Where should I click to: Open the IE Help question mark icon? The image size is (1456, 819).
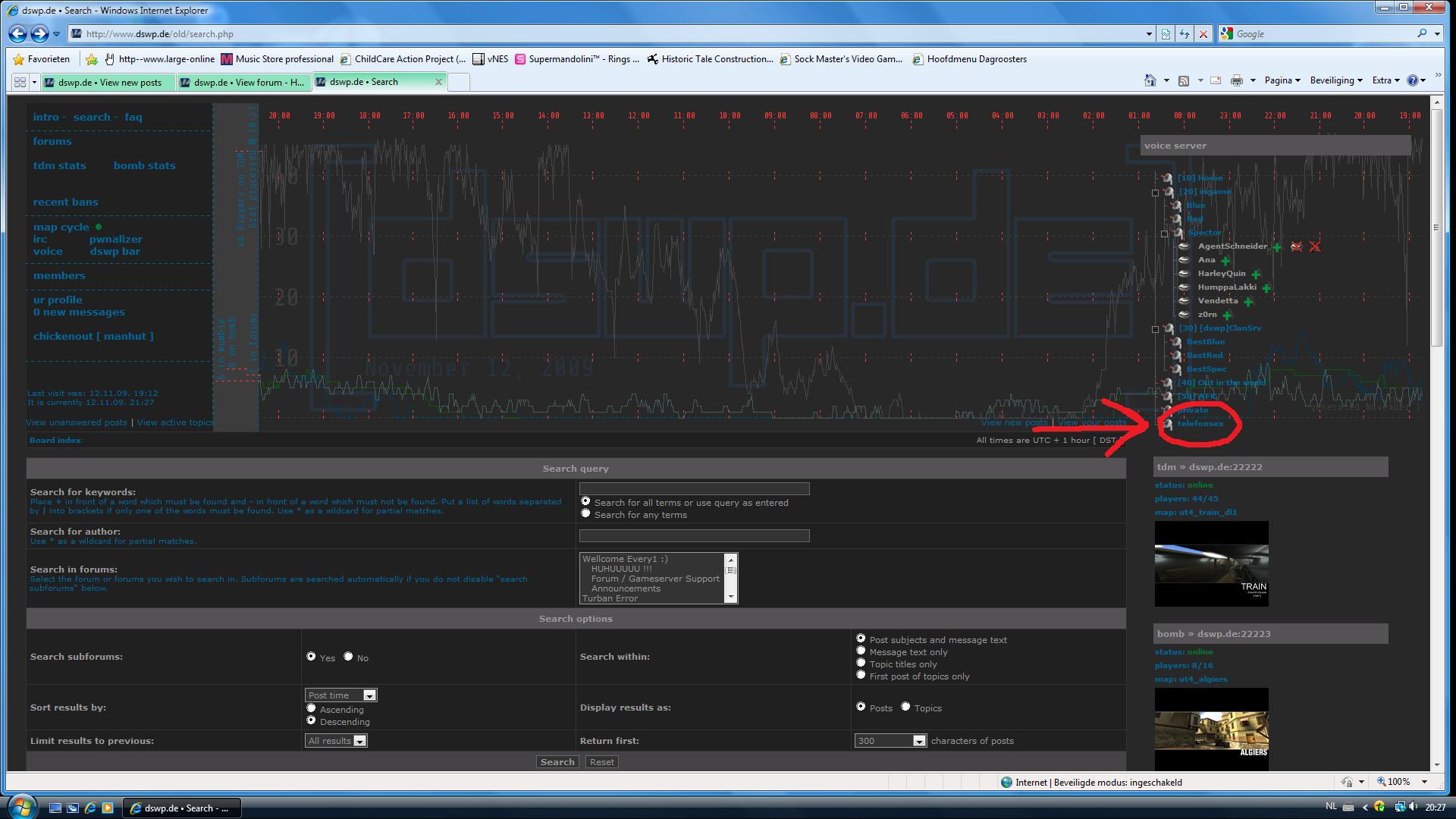[1413, 80]
